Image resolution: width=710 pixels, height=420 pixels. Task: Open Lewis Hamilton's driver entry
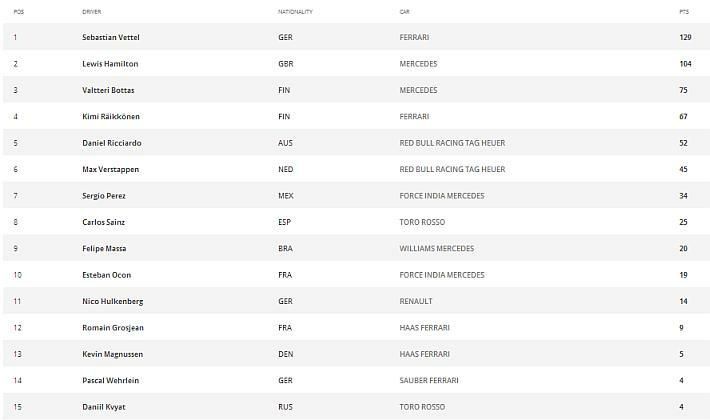click(x=110, y=64)
